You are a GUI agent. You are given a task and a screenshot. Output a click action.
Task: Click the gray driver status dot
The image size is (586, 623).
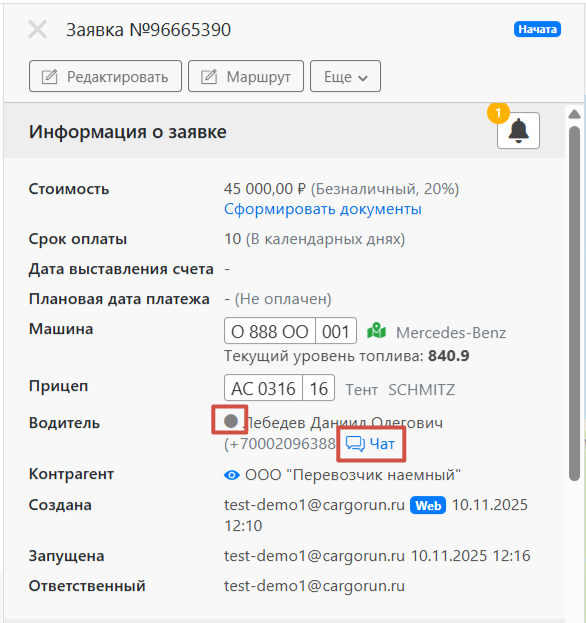[x=231, y=421]
